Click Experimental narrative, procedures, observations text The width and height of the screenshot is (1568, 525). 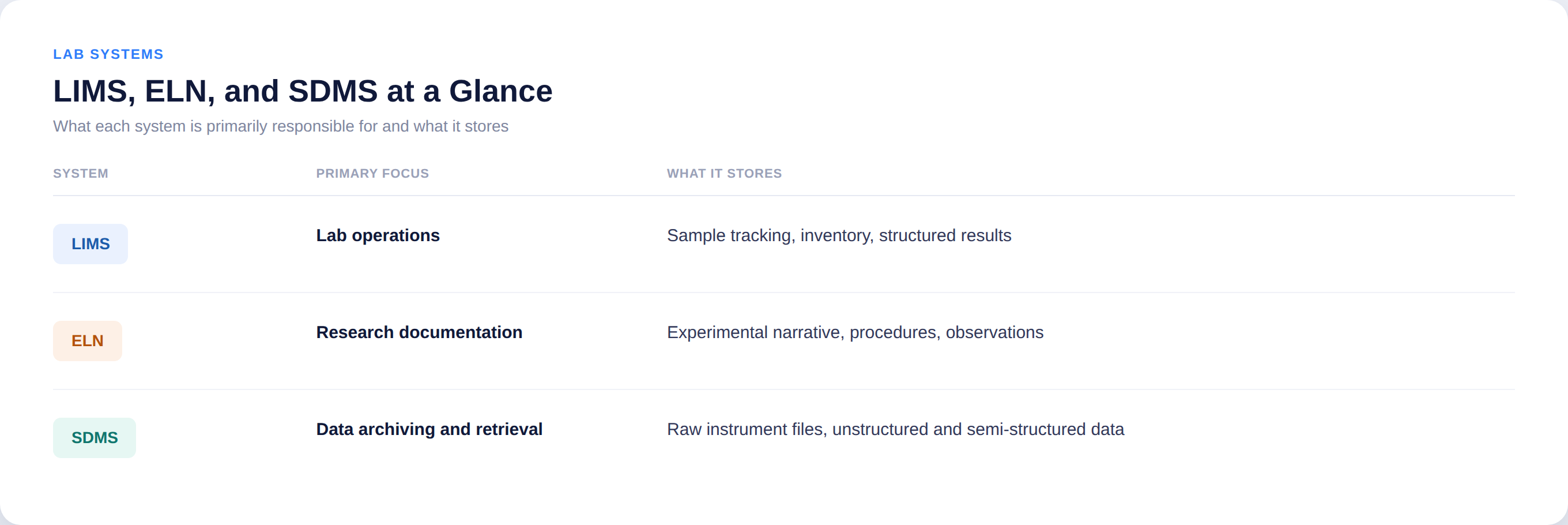[855, 332]
